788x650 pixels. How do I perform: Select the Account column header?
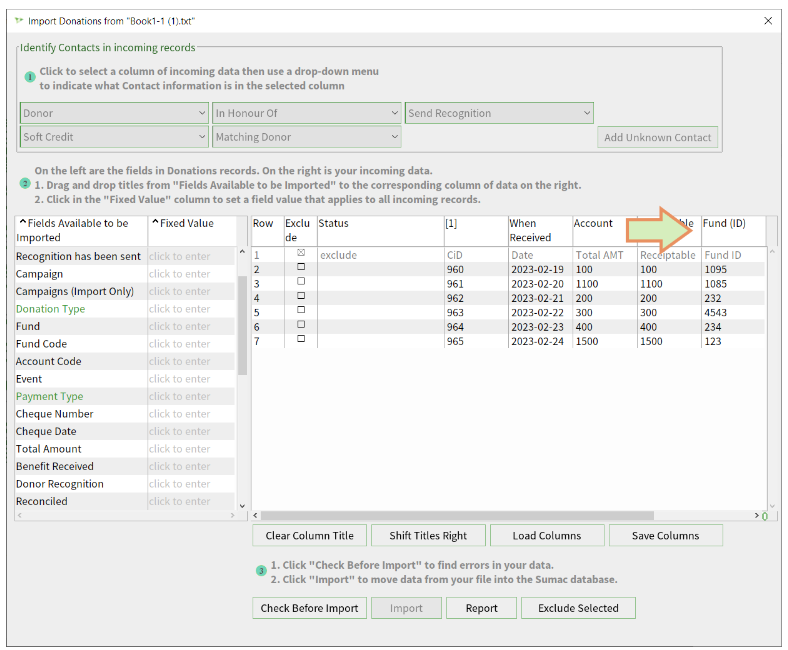point(605,230)
